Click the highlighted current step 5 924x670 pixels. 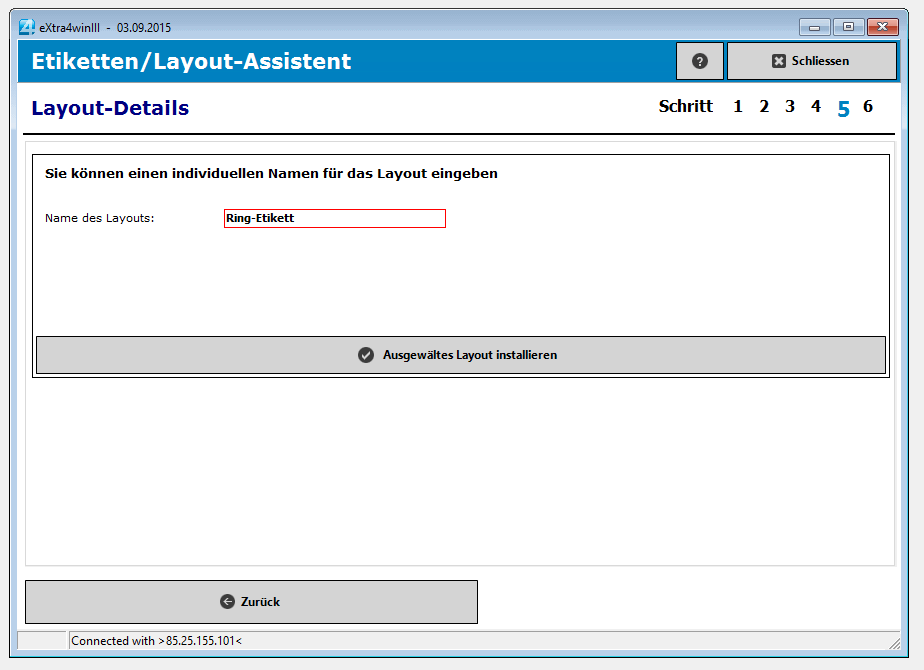click(843, 108)
